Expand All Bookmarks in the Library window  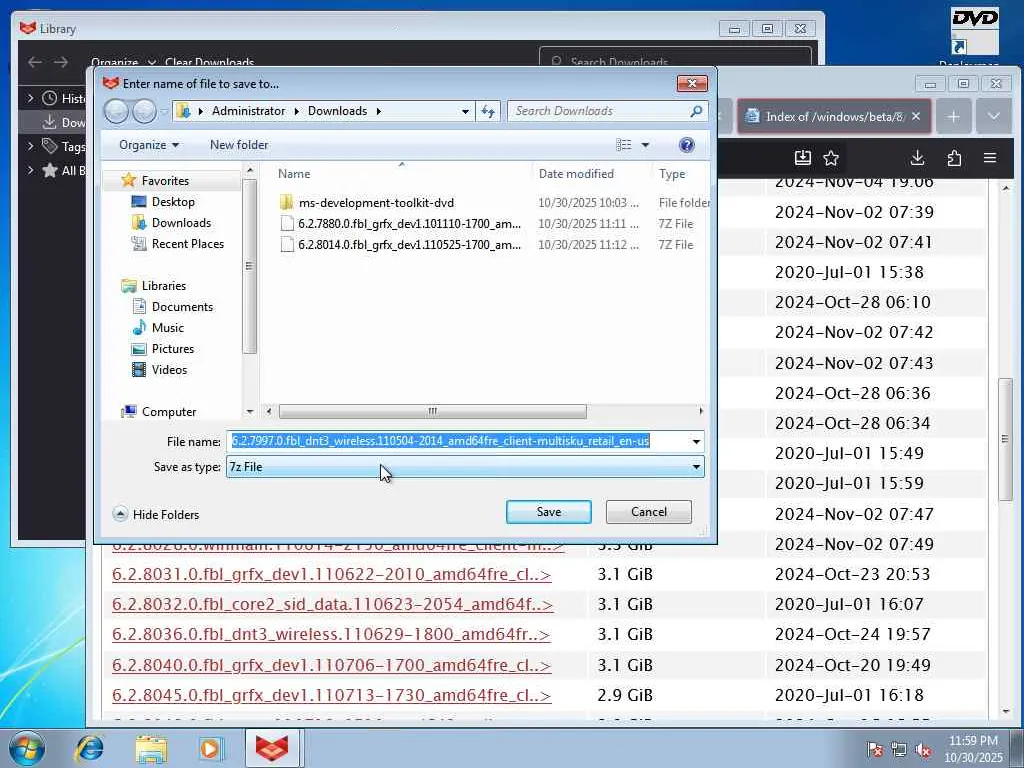tap(30, 170)
